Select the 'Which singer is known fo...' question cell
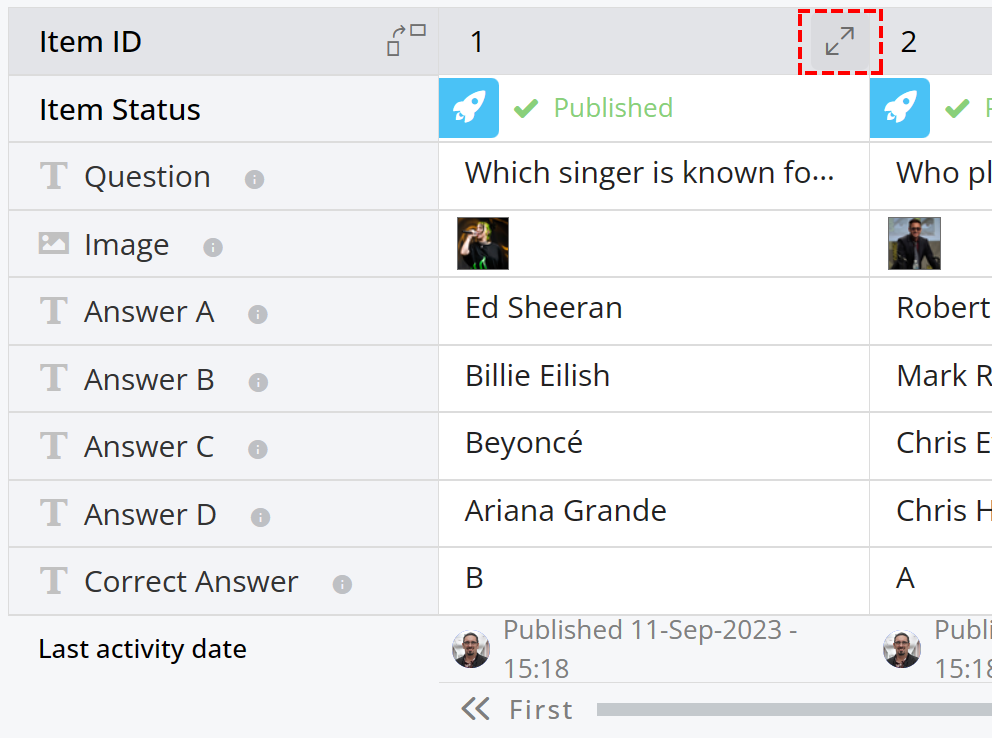 (x=654, y=176)
